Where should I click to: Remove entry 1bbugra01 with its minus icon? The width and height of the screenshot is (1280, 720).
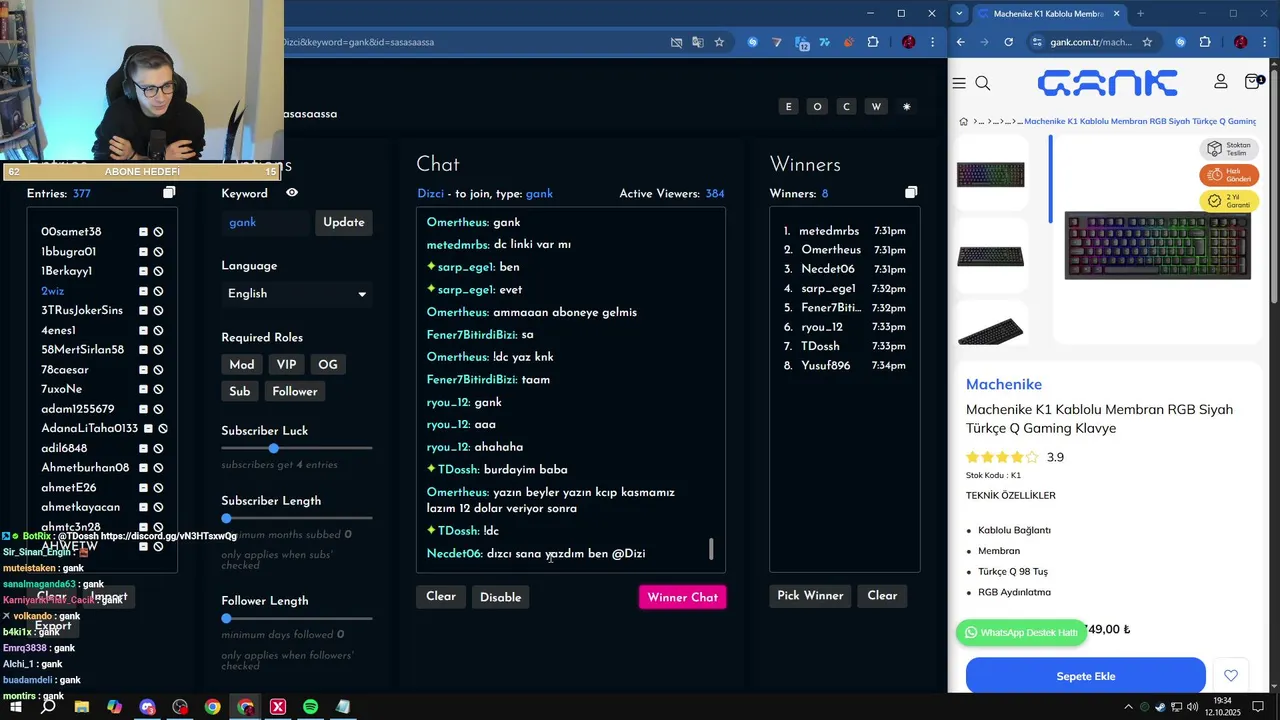143,252
